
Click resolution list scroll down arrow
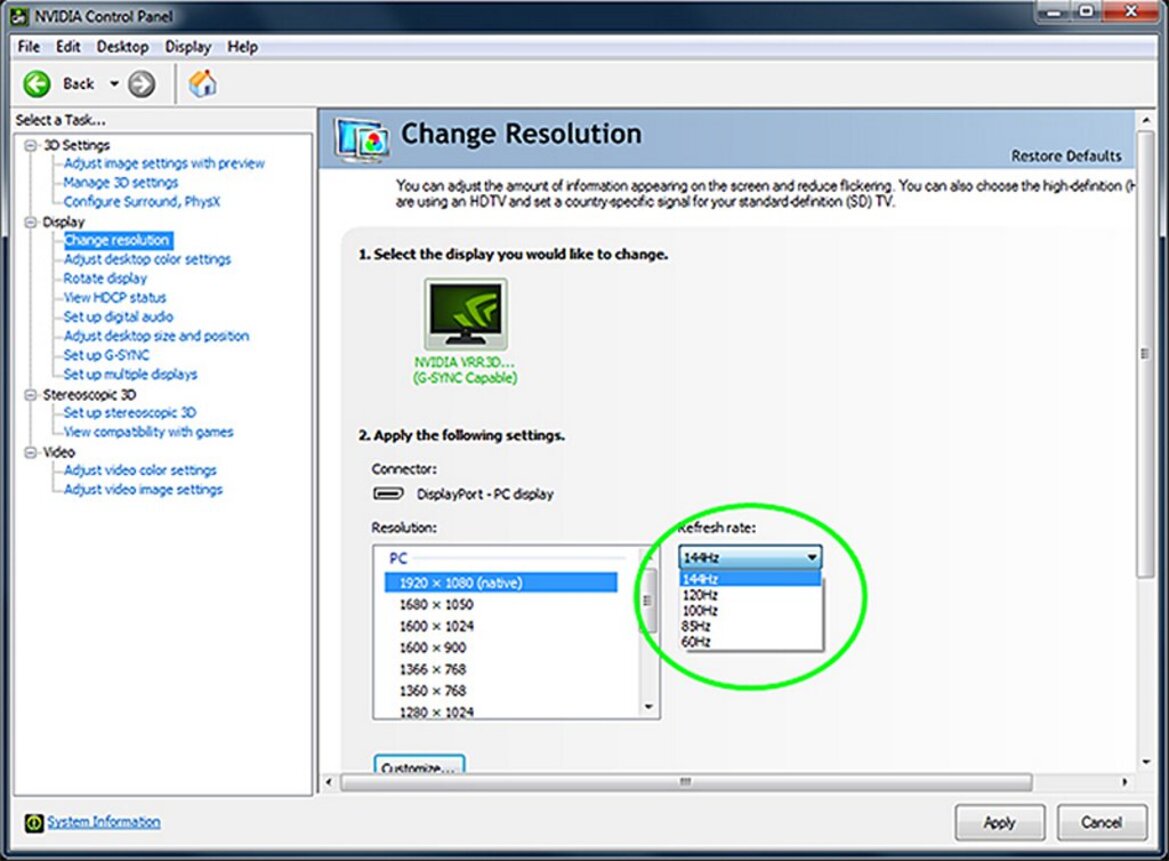[x=648, y=707]
